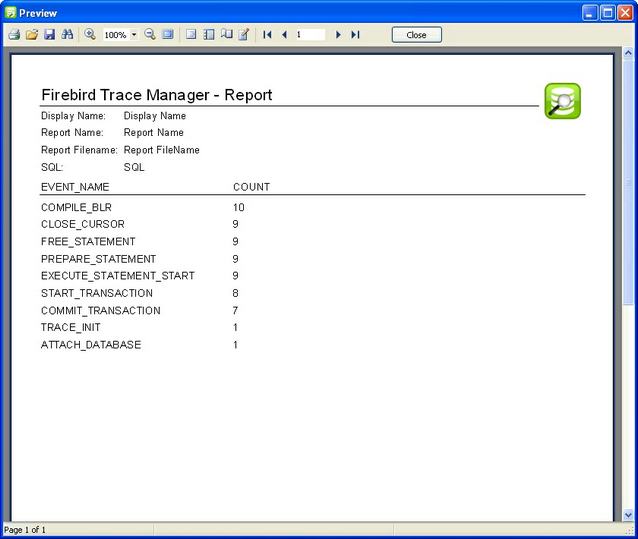Viewport: 638px width, 539px height.
Task: Click the vertical scrollbar thumb
Action: click(628, 181)
